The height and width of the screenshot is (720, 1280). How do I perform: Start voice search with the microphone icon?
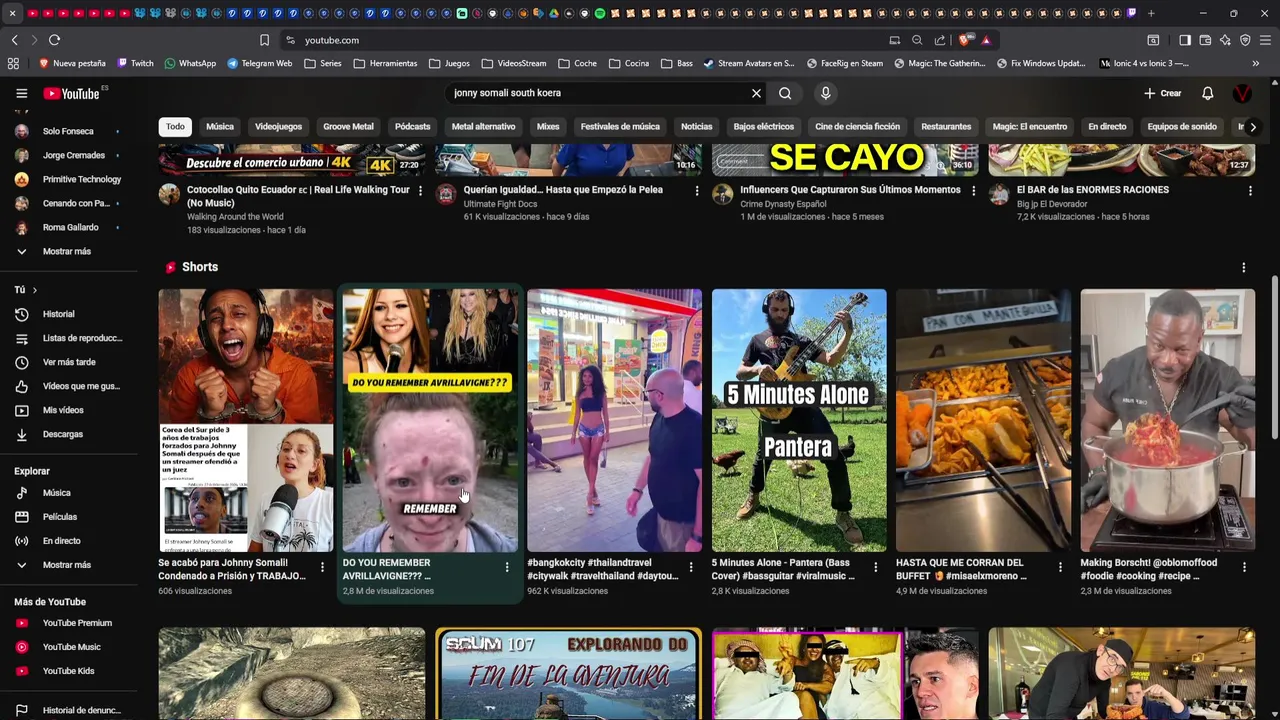[x=825, y=93]
